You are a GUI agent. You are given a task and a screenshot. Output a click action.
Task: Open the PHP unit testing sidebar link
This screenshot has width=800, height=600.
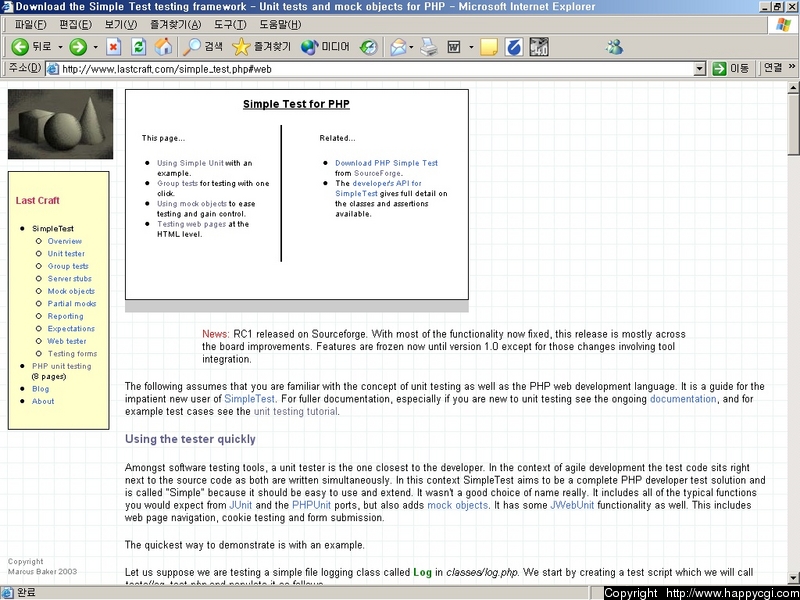click(62, 366)
